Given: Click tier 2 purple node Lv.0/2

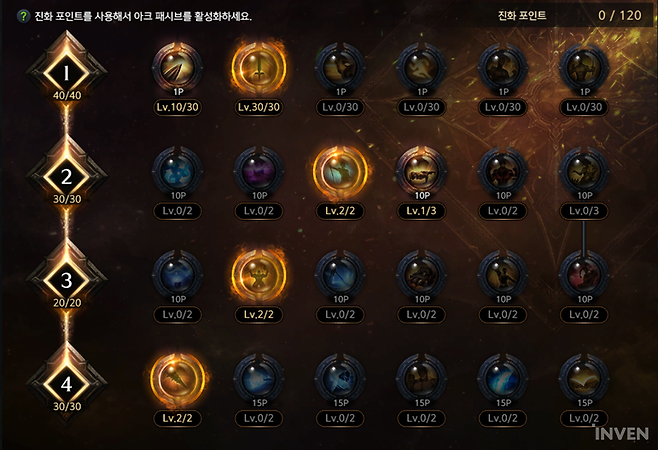Looking at the screenshot, I should pos(258,172).
